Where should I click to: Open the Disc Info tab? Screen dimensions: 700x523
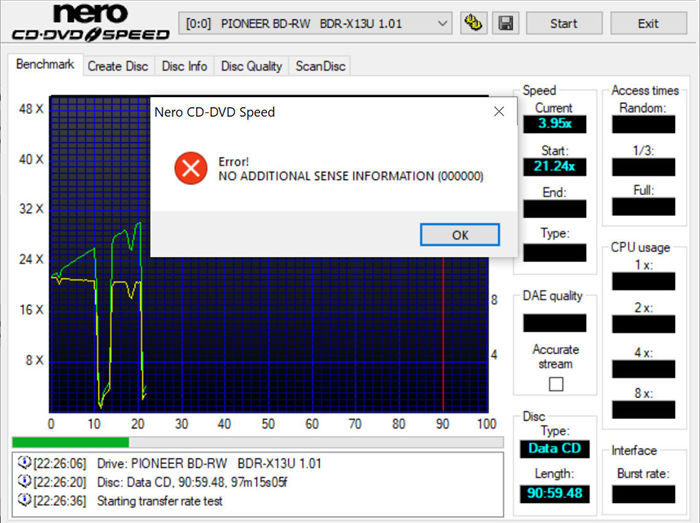[184, 66]
